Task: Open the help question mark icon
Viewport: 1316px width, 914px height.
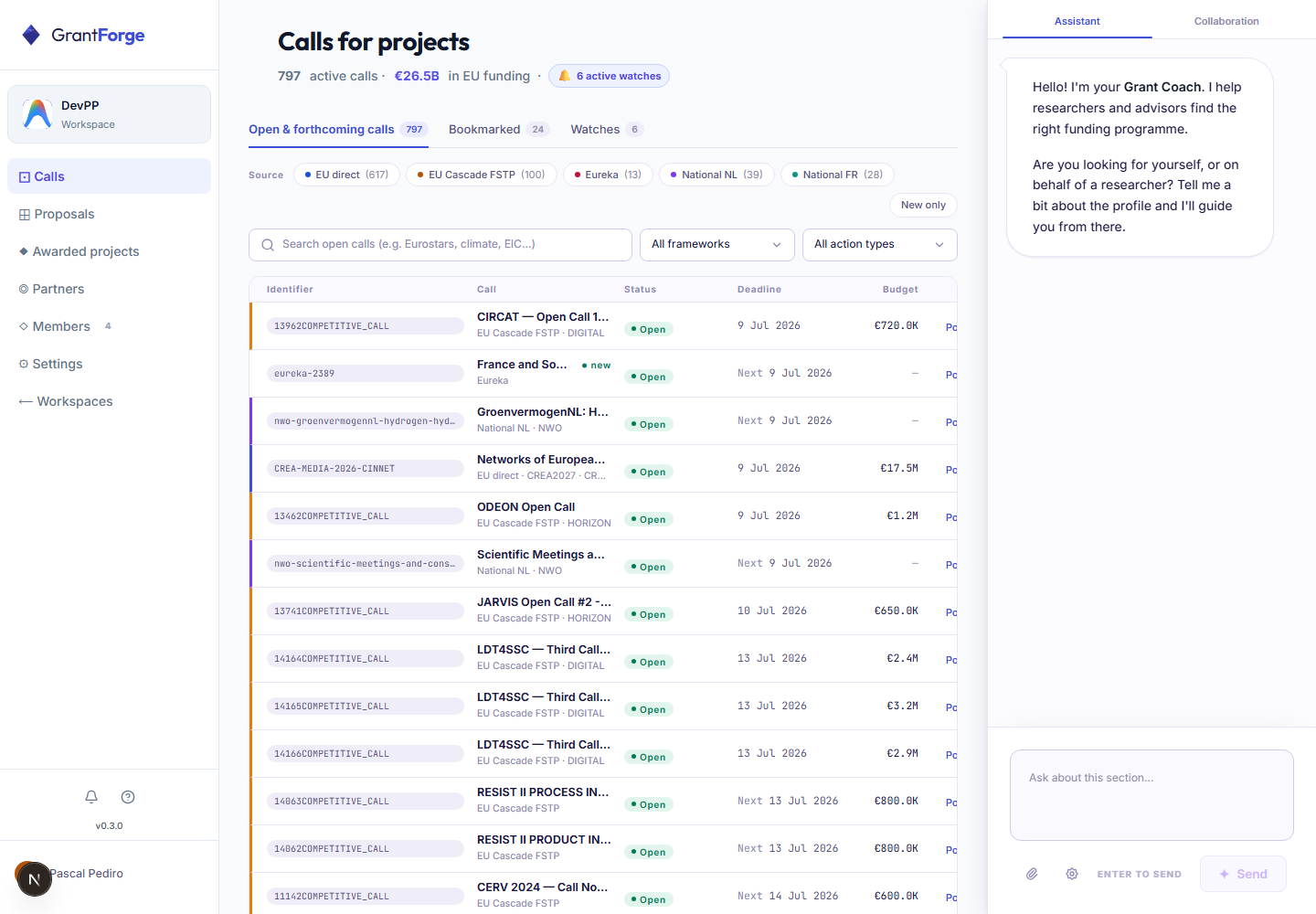Action: (128, 797)
